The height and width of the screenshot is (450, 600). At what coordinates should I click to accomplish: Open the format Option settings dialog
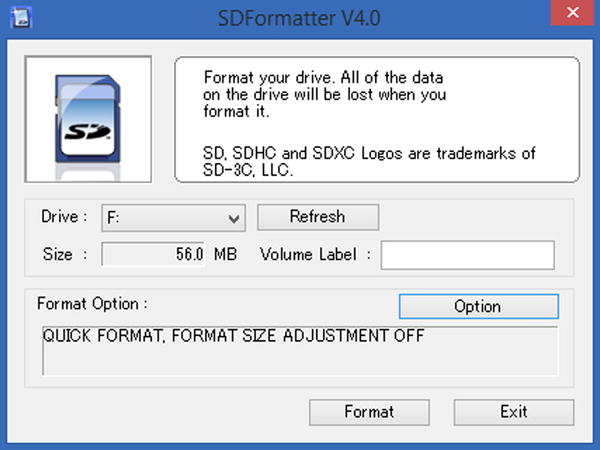[x=479, y=307]
